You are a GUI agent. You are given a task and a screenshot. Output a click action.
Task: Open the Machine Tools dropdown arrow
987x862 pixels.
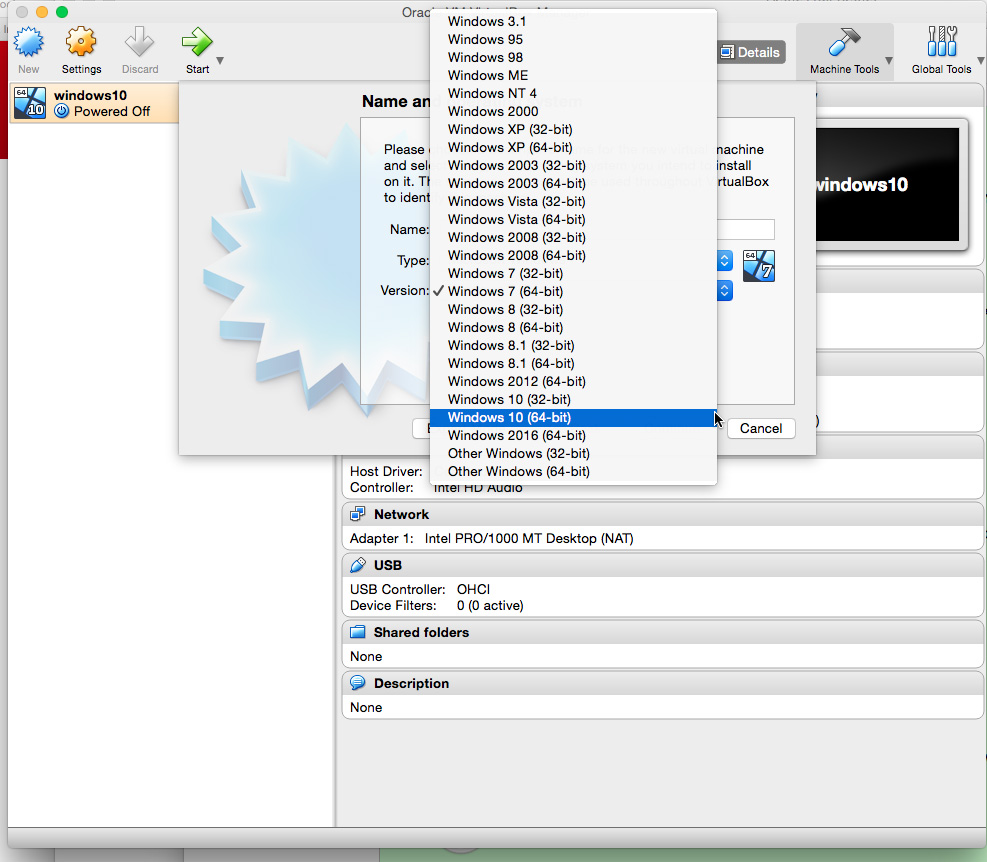click(889, 61)
